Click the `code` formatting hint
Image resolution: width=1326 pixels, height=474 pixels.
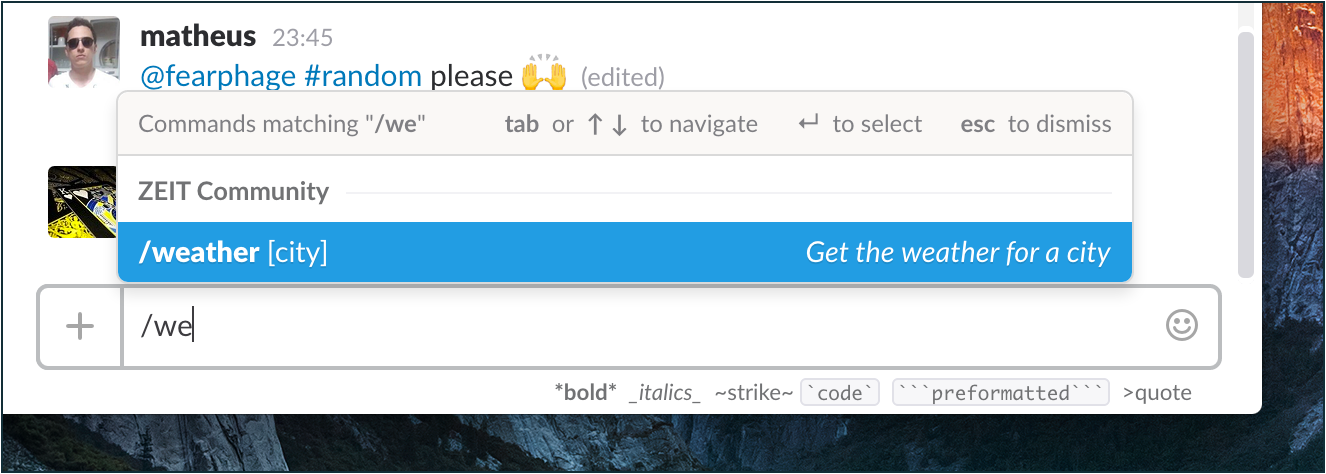coord(840,393)
